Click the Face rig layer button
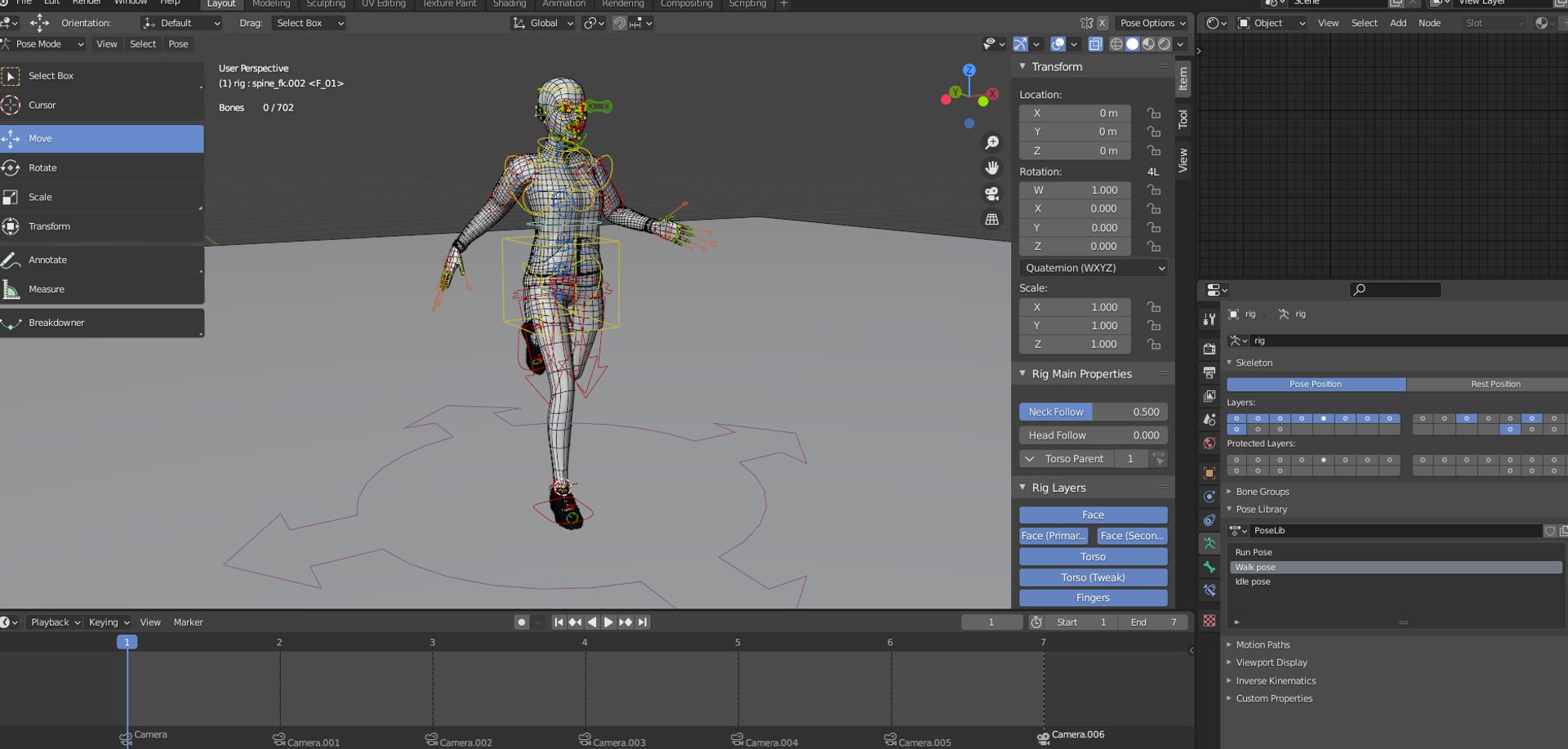This screenshot has height=749, width=1568. click(x=1093, y=515)
